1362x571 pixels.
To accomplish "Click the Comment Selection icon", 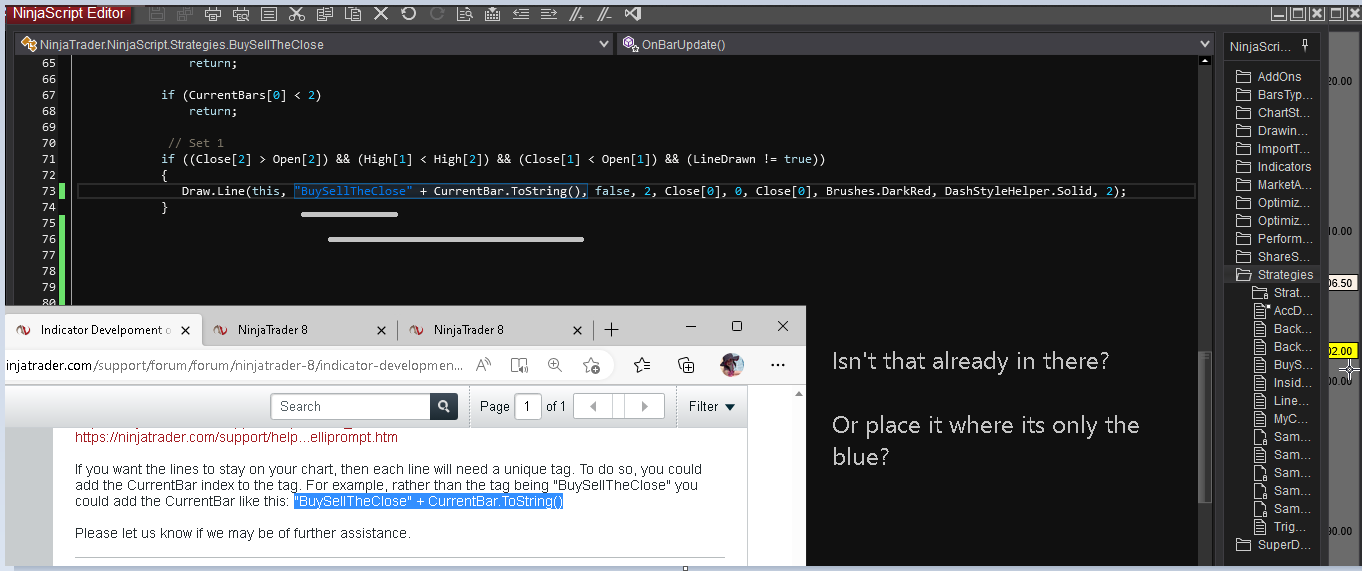I will tap(577, 14).
